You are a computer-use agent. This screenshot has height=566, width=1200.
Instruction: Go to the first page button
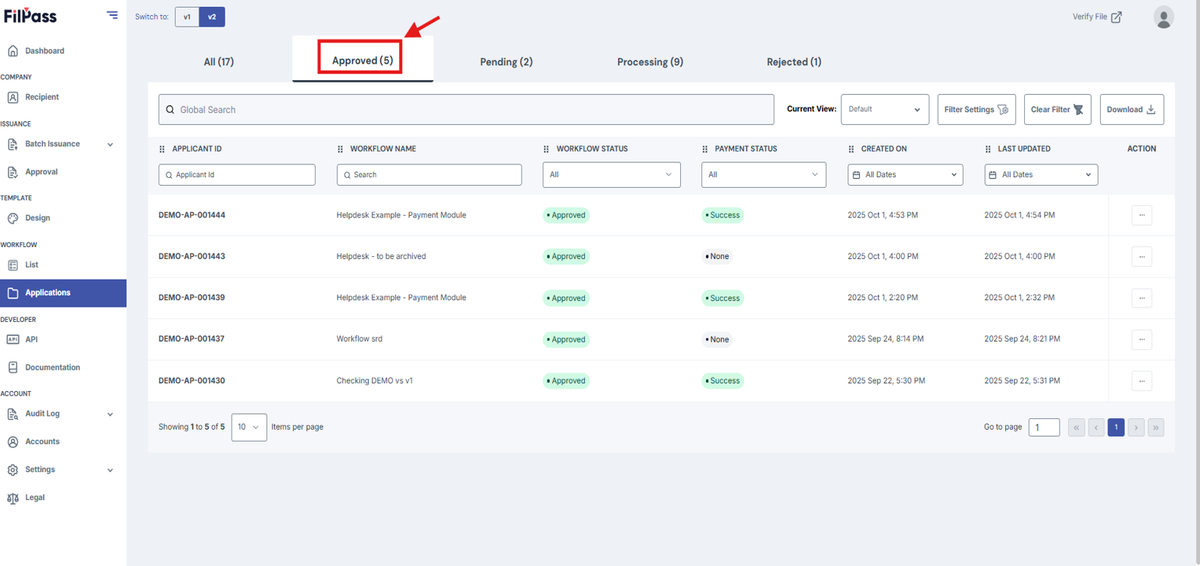click(1077, 427)
